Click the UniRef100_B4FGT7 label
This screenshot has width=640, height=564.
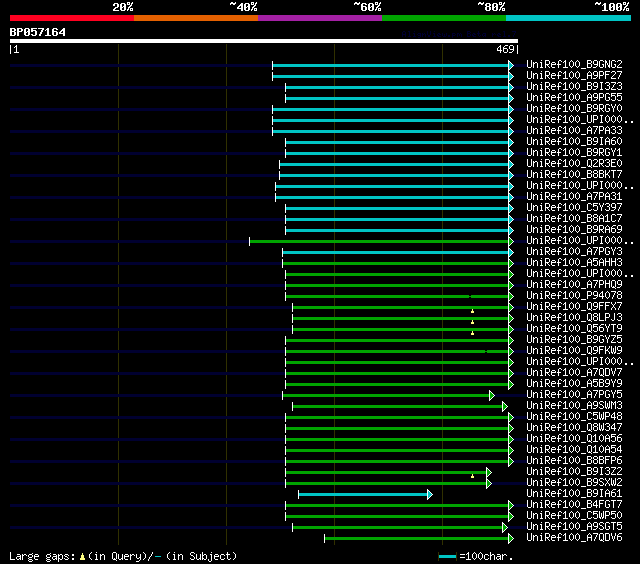click(x=574, y=505)
